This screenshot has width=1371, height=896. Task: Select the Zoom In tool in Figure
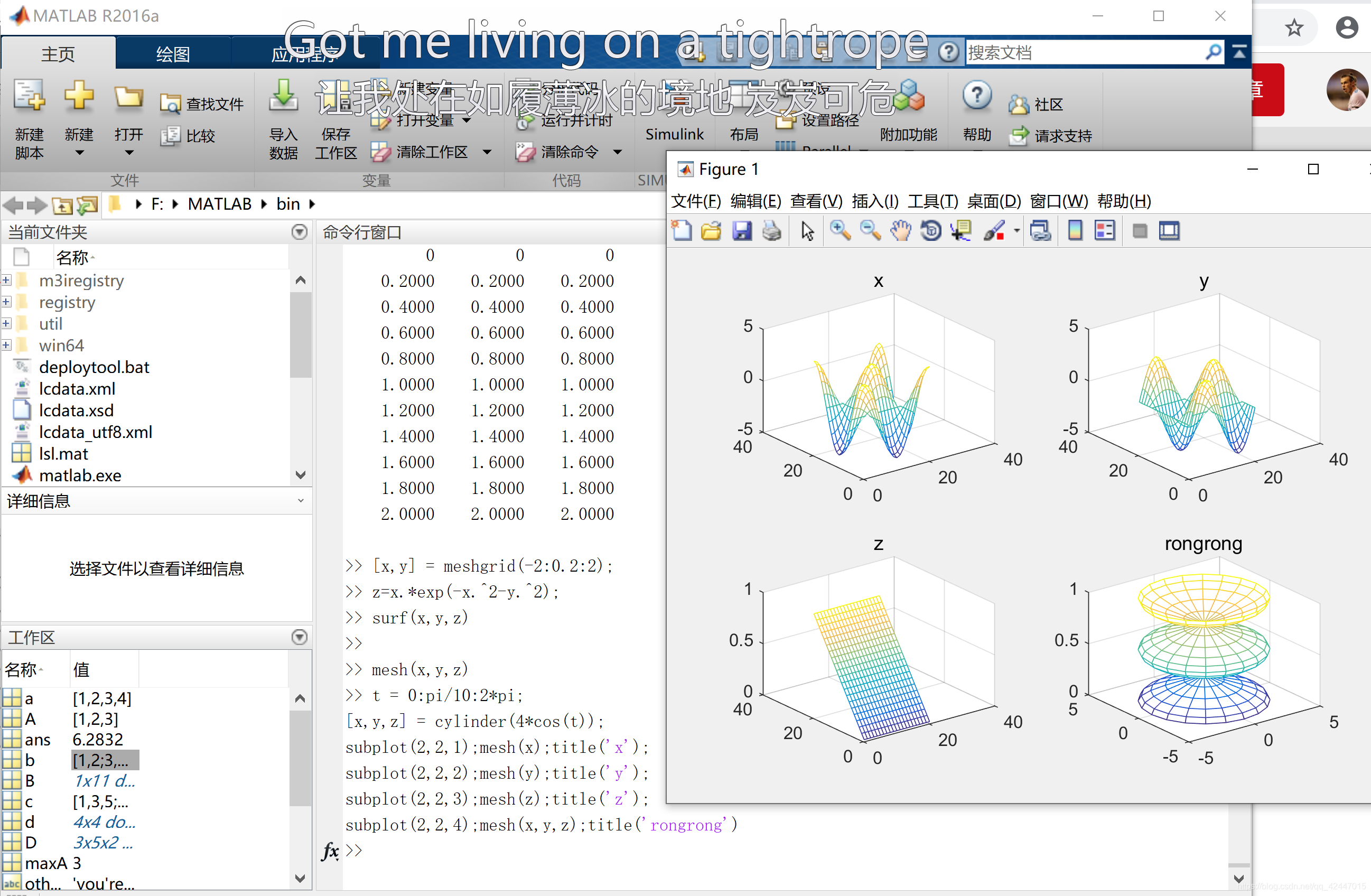pos(840,231)
